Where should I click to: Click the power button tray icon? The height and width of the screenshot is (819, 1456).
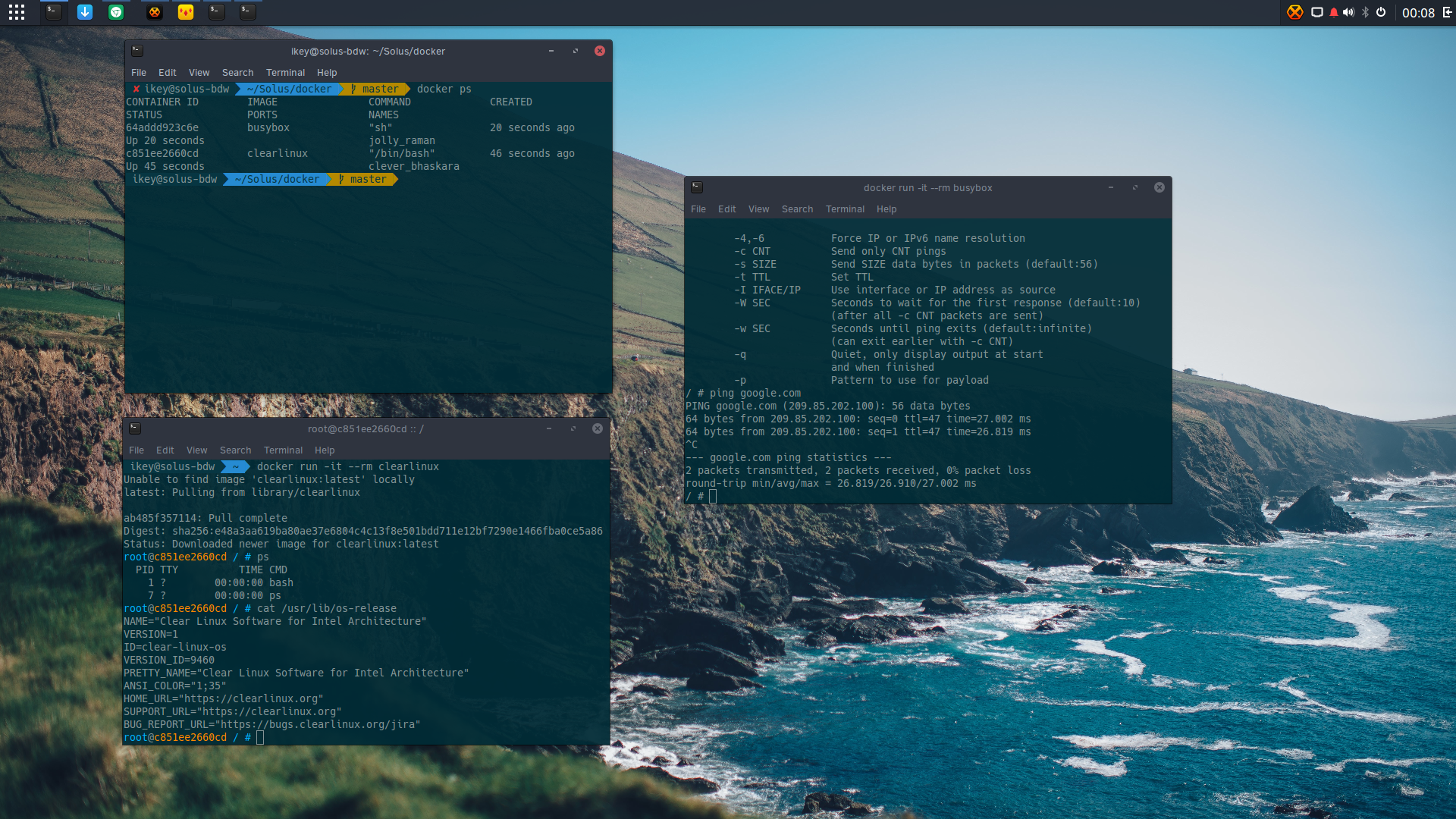pos(1381,12)
